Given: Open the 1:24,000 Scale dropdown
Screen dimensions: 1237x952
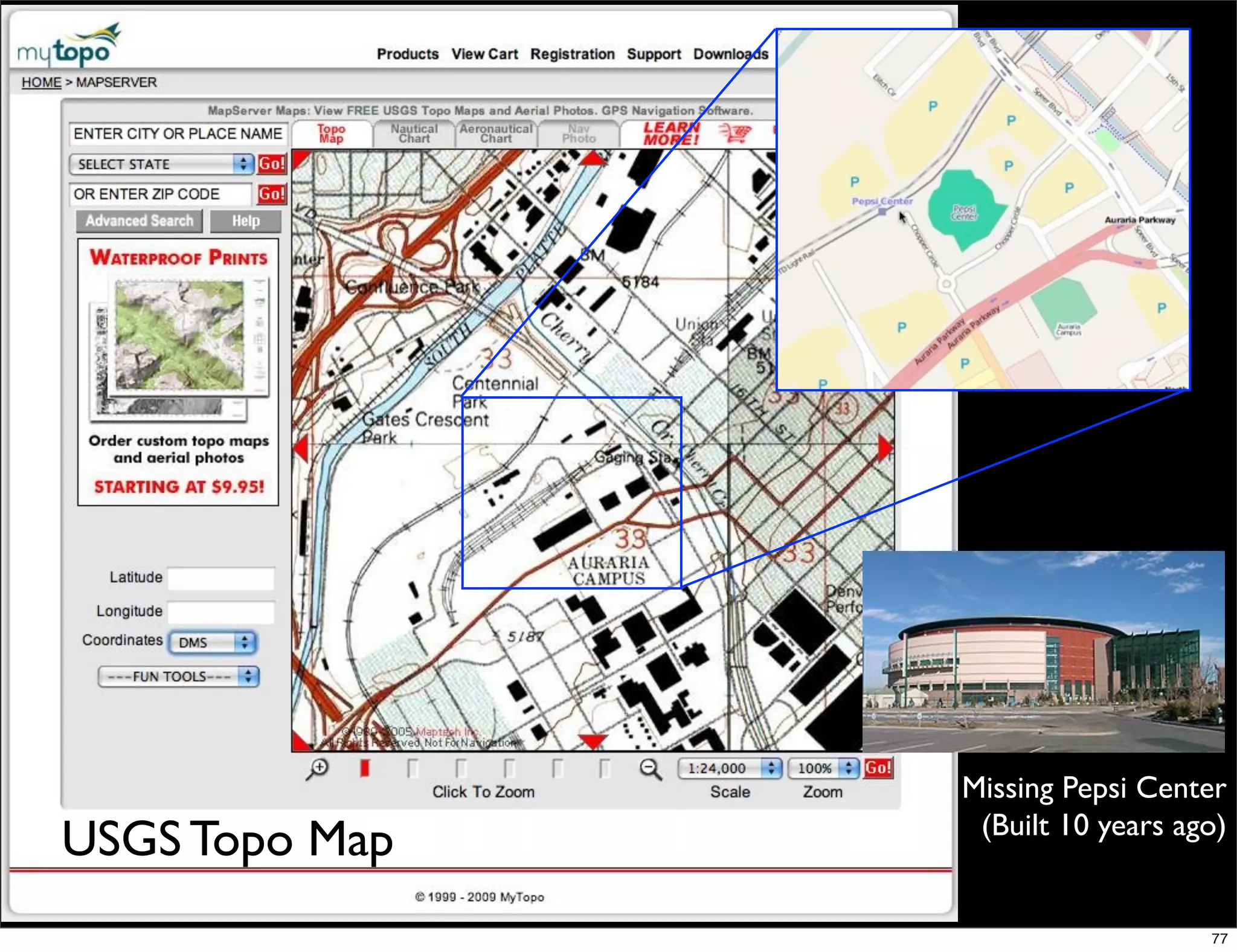Looking at the screenshot, I should [x=730, y=768].
